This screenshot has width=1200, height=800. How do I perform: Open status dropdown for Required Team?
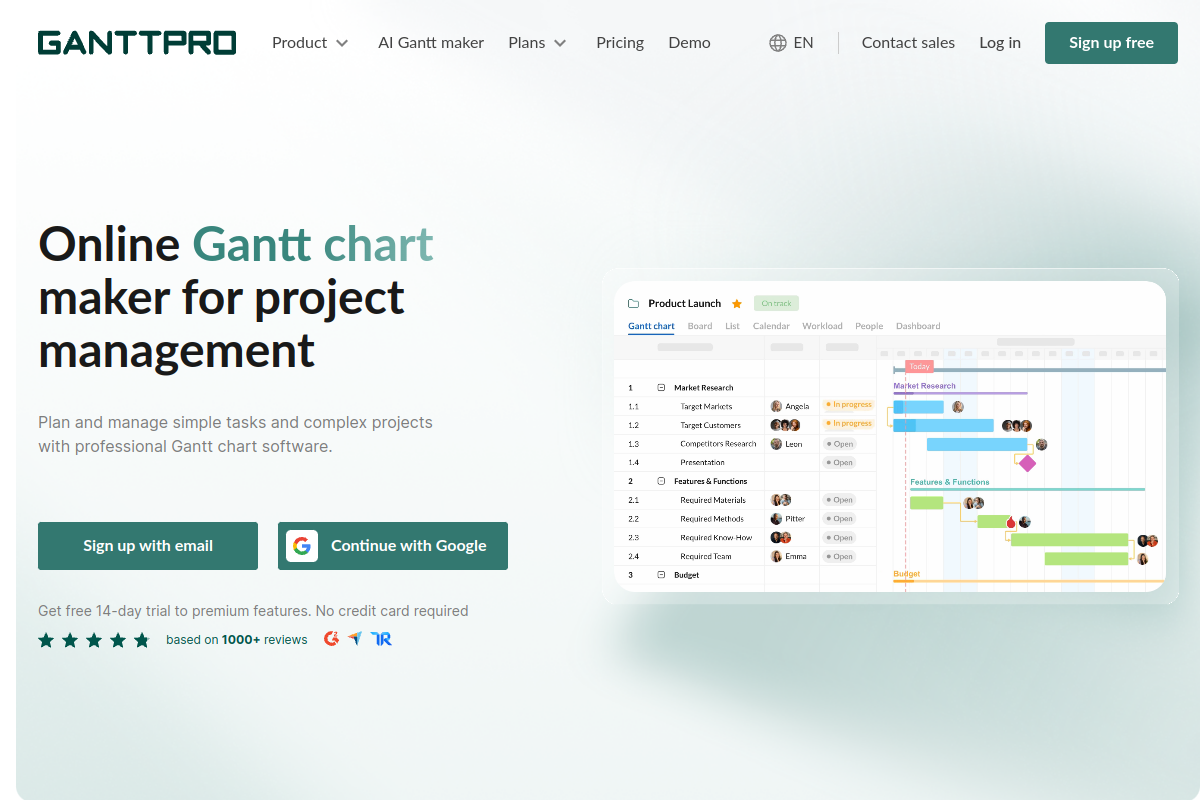(x=839, y=556)
